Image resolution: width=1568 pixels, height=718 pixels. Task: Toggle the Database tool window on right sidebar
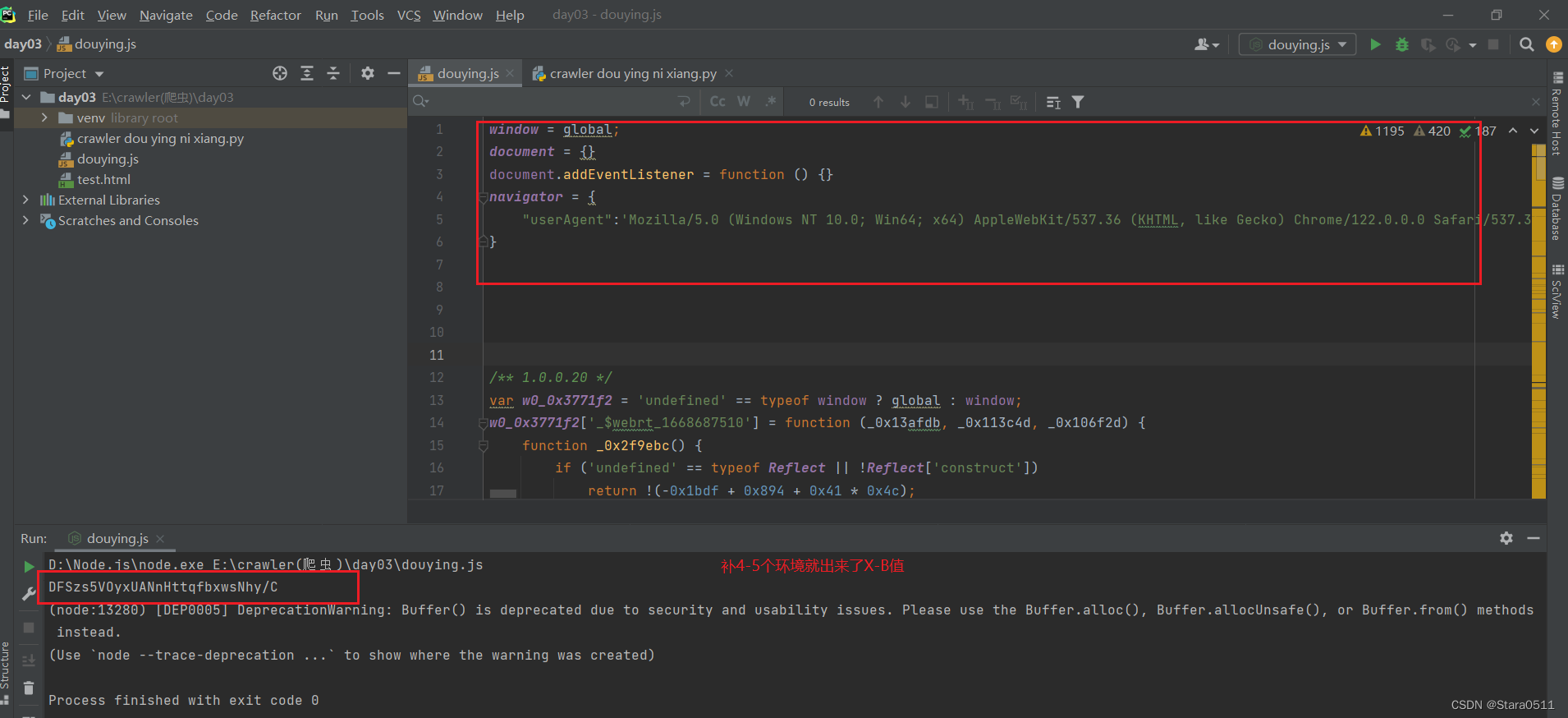pos(1557,208)
